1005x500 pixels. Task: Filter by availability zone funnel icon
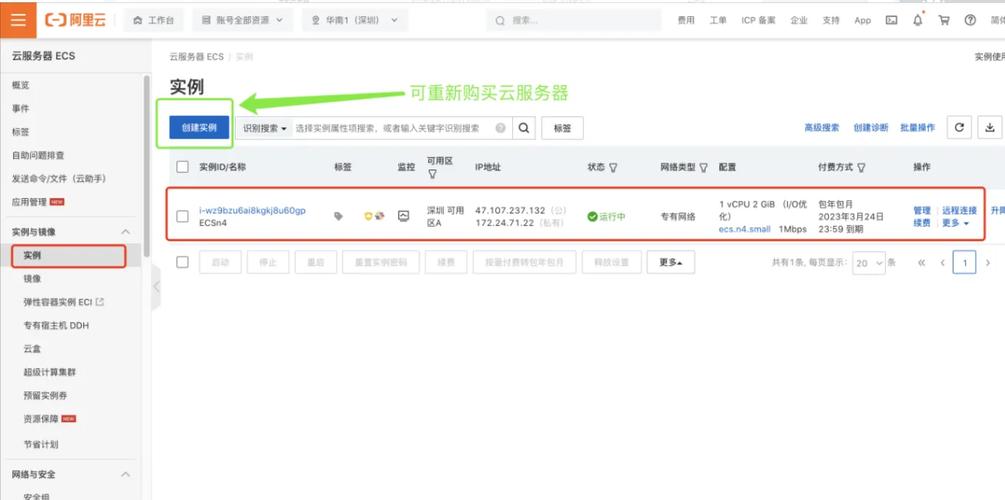[432, 174]
